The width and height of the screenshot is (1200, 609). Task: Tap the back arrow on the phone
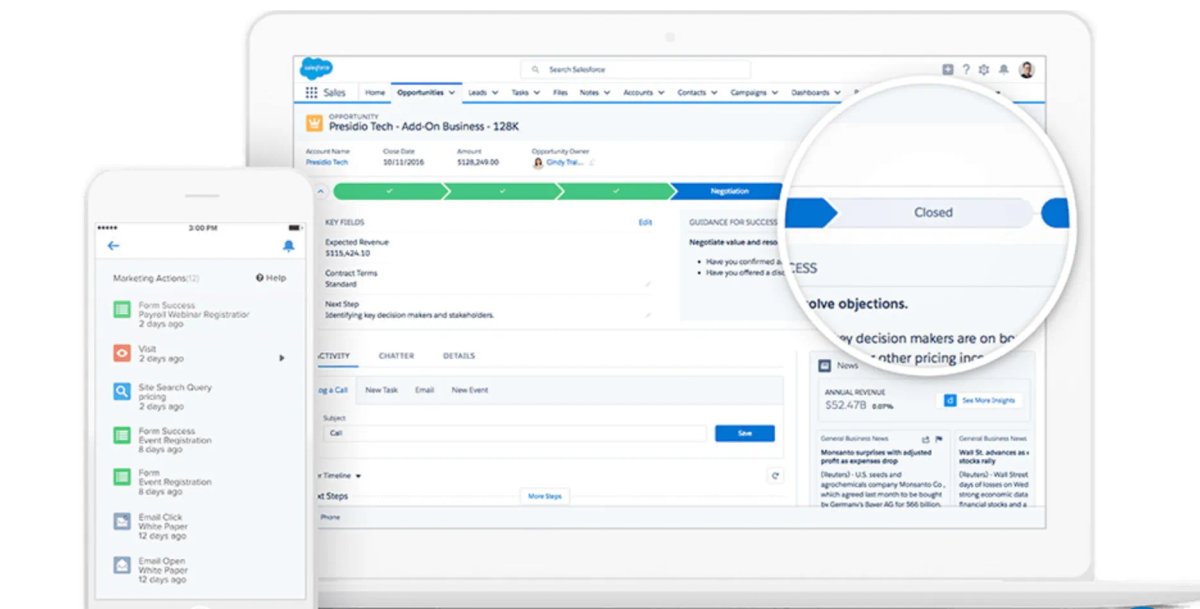[113, 245]
